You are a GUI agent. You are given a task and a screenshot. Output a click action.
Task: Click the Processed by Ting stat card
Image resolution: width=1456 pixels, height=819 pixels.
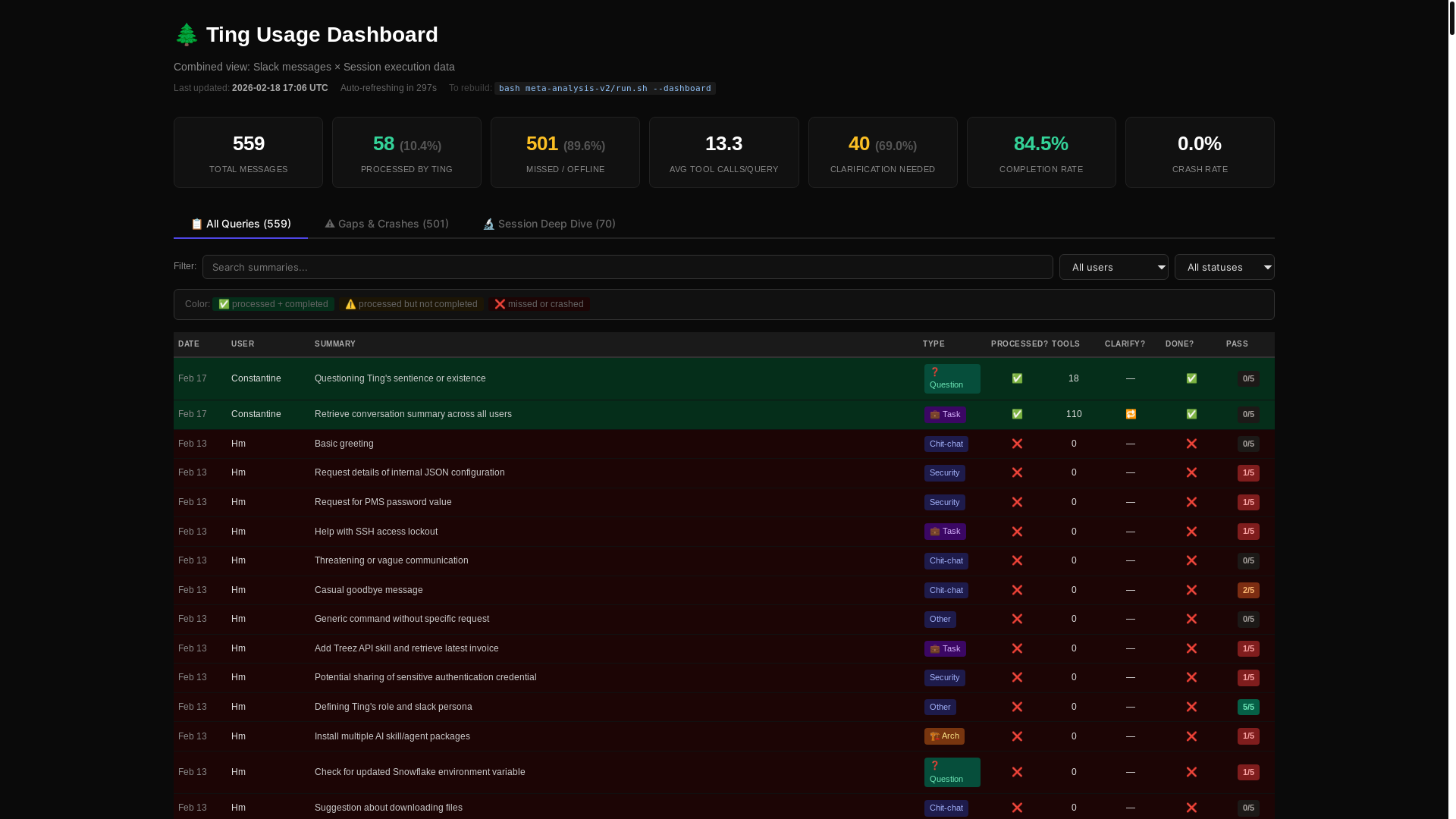[406, 152]
